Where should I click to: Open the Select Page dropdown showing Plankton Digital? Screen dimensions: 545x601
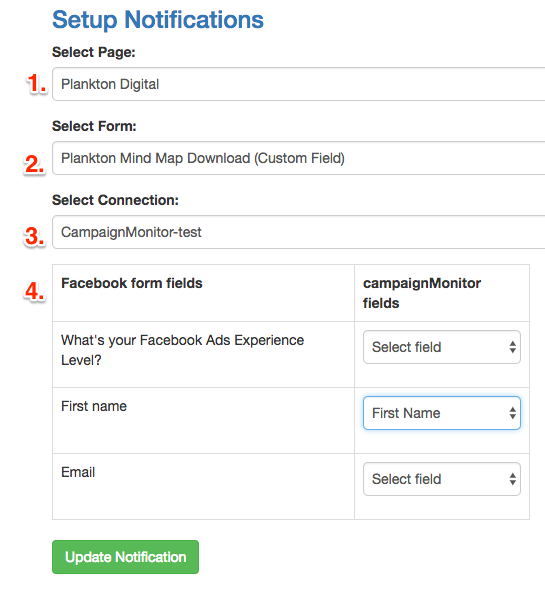click(299, 84)
